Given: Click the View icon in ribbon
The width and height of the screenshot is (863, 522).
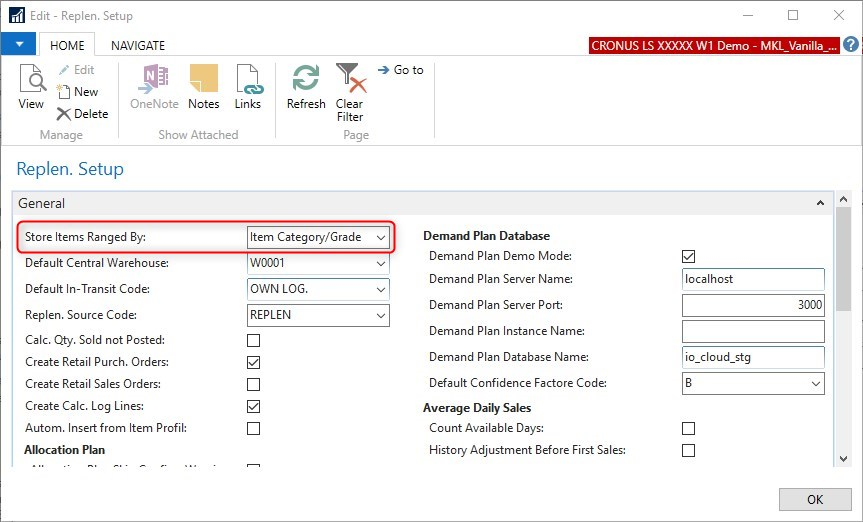Looking at the screenshot, I should (x=31, y=86).
